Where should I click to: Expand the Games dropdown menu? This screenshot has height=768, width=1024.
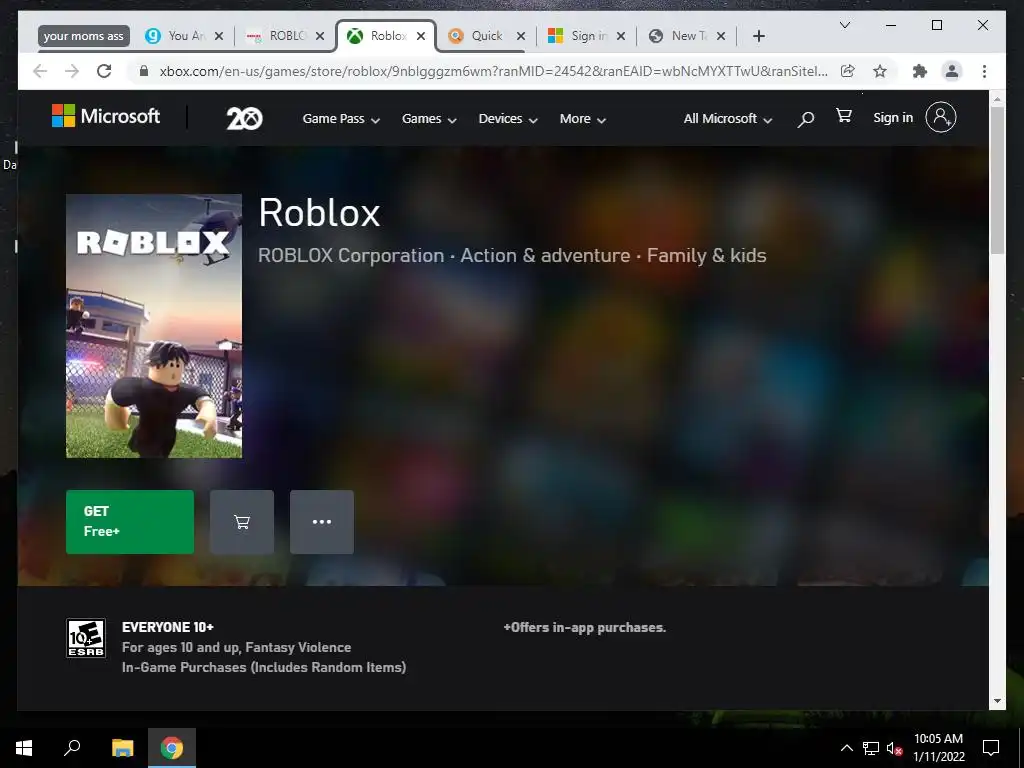[429, 119]
